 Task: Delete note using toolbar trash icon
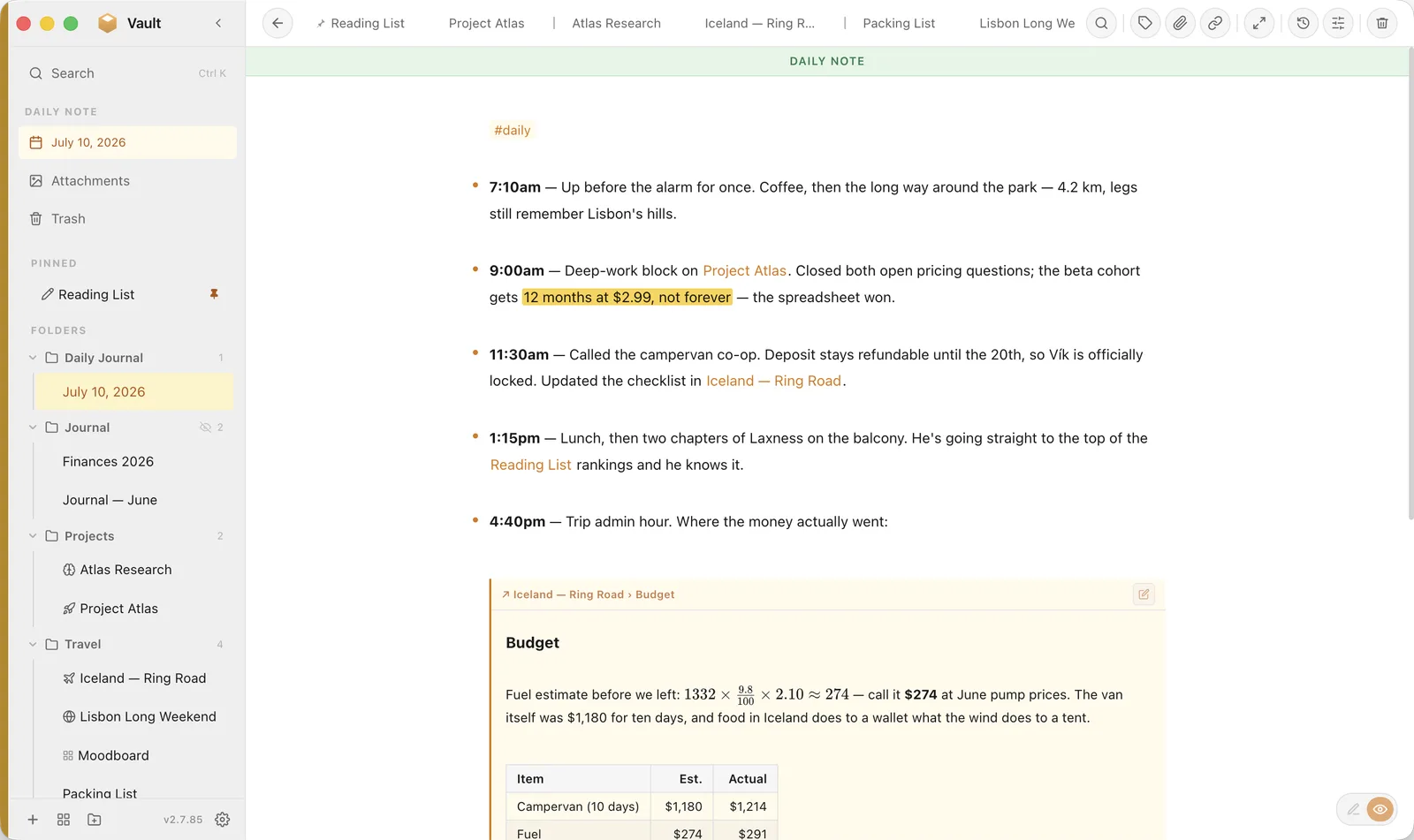click(1382, 24)
